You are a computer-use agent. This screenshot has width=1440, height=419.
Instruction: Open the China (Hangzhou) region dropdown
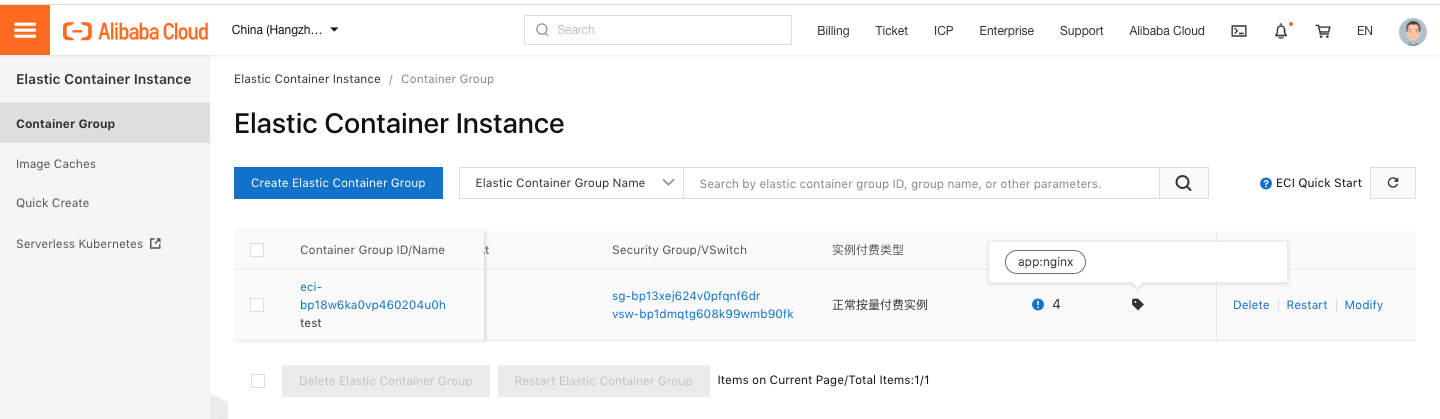[285, 30]
